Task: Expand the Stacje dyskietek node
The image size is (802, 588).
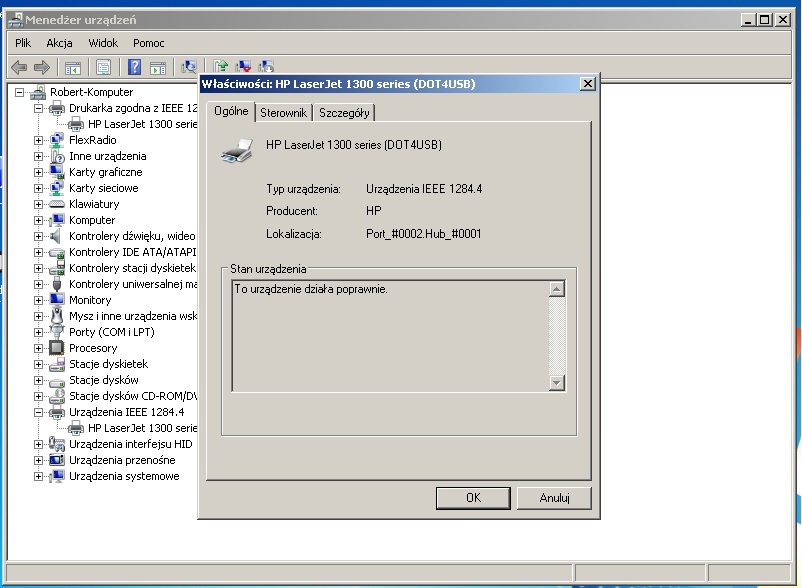Action: click(38, 364)
